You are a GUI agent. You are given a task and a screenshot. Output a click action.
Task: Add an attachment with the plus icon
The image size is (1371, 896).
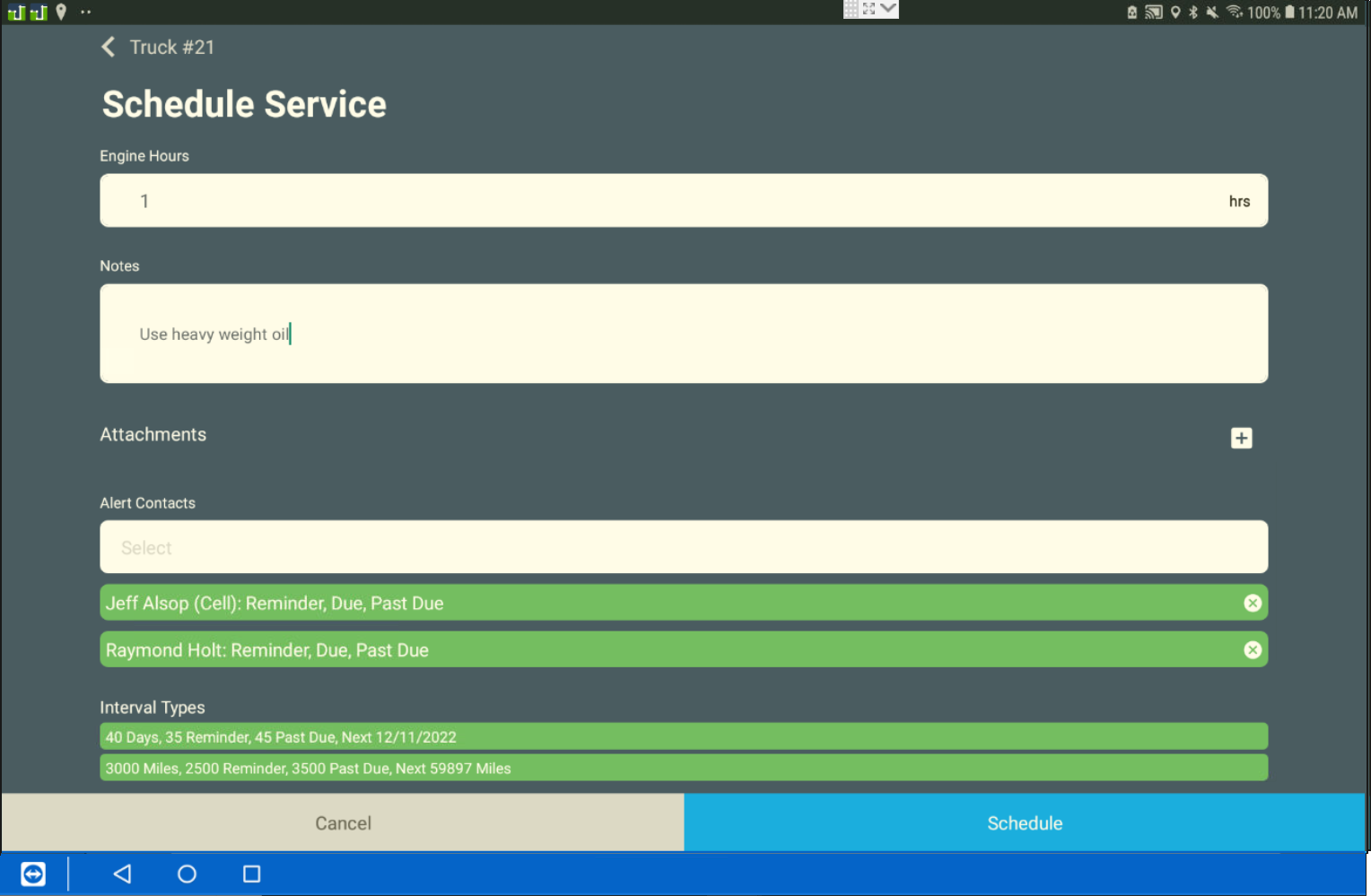1241,438
